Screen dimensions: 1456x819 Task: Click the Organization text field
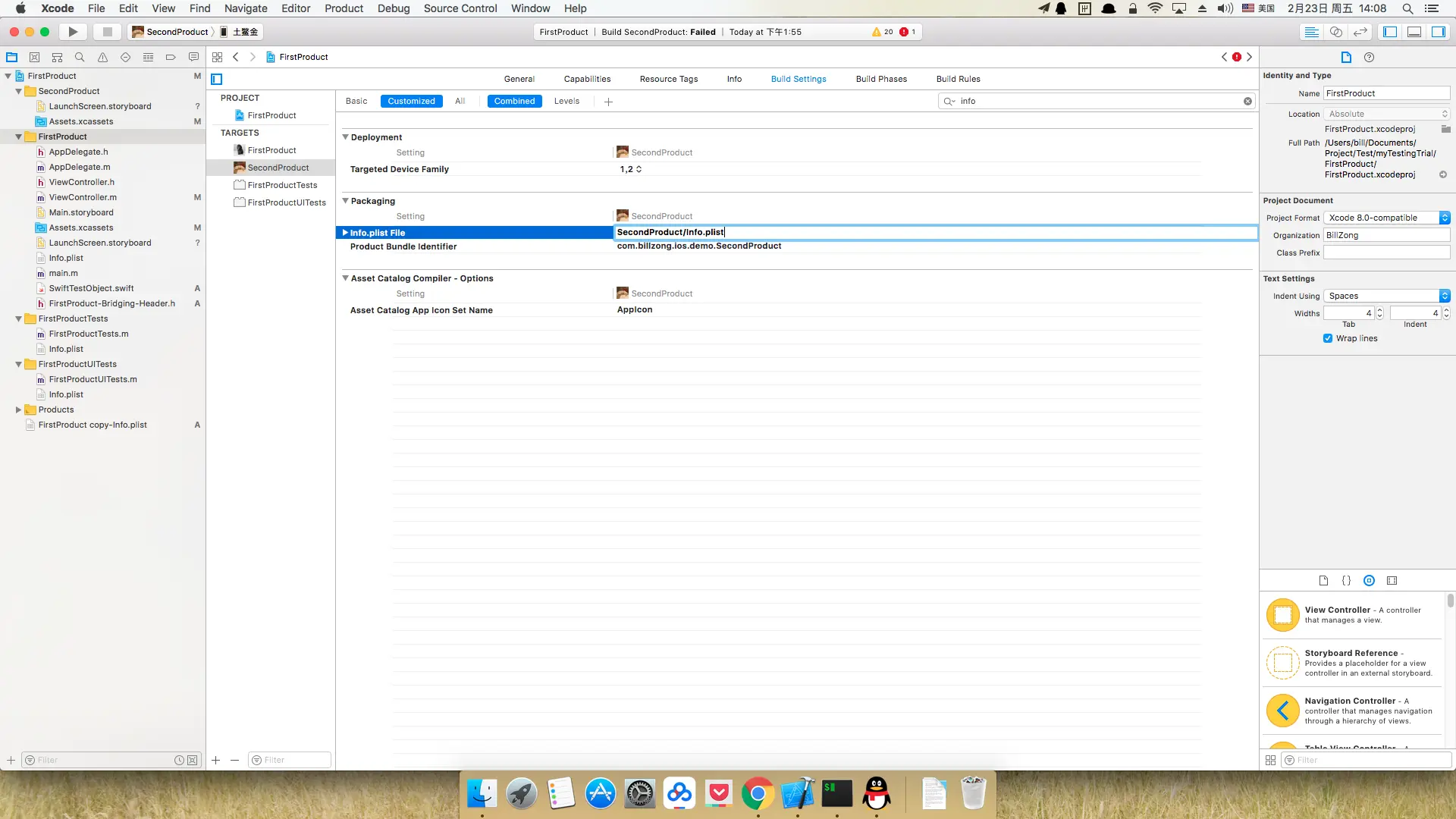(x=1387, y=235)
